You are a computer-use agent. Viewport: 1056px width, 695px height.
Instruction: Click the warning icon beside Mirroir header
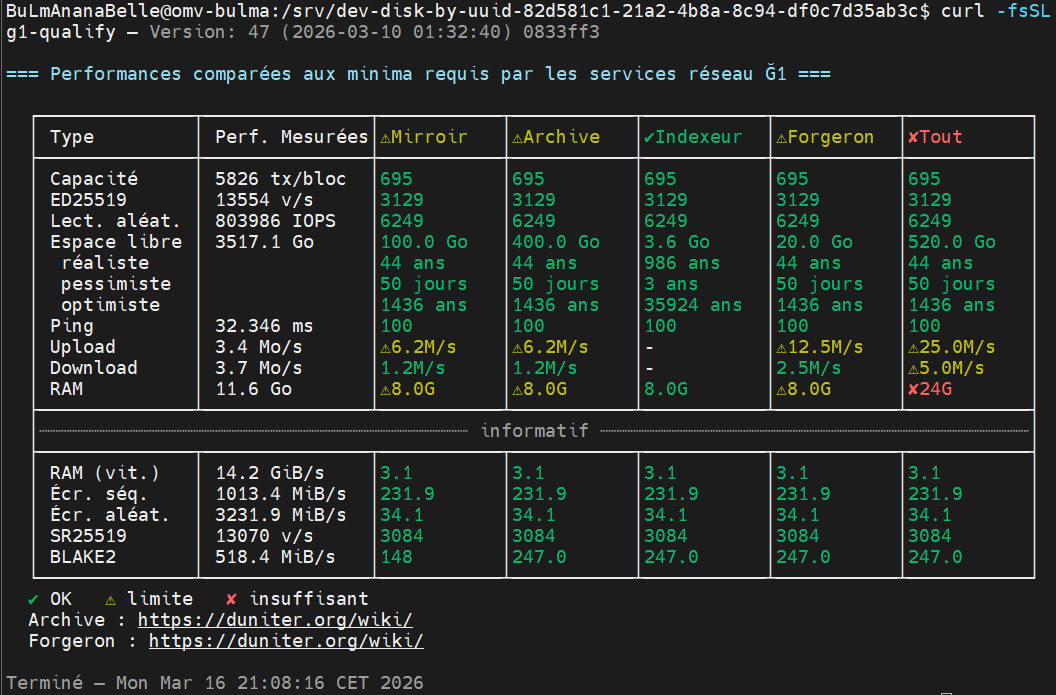(385, 138)
